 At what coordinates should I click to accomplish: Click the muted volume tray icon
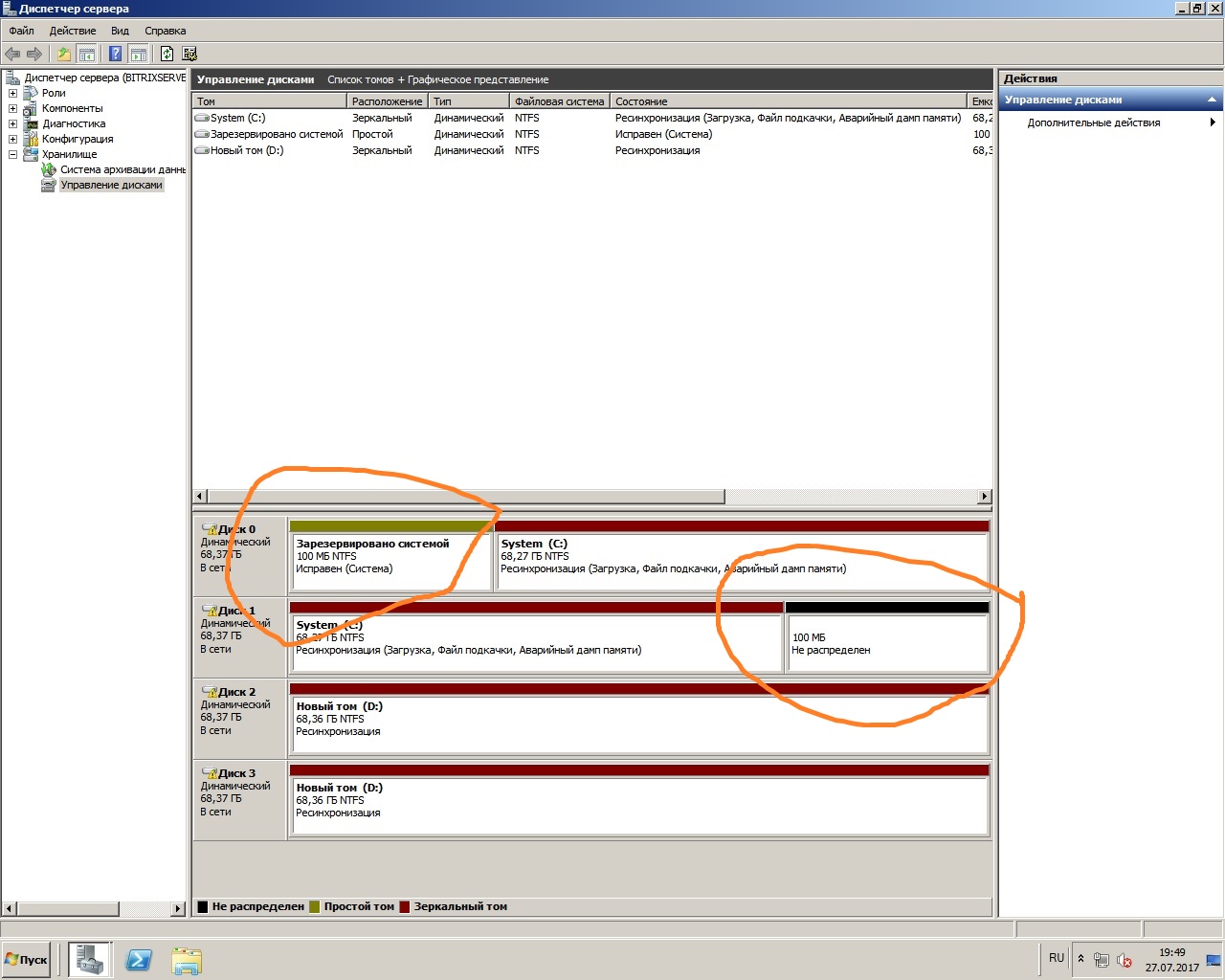point(1125,960)
